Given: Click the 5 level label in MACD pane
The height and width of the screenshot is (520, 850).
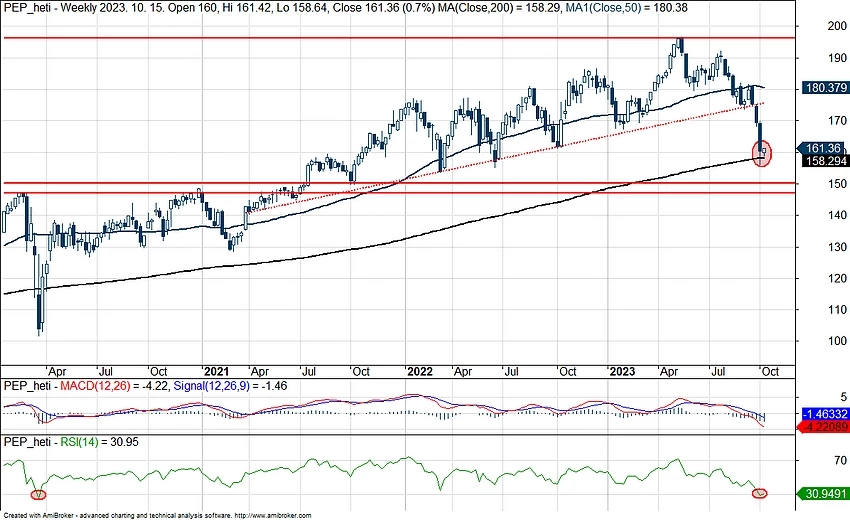Looking at the screenshot, I should tap(843, 397).
